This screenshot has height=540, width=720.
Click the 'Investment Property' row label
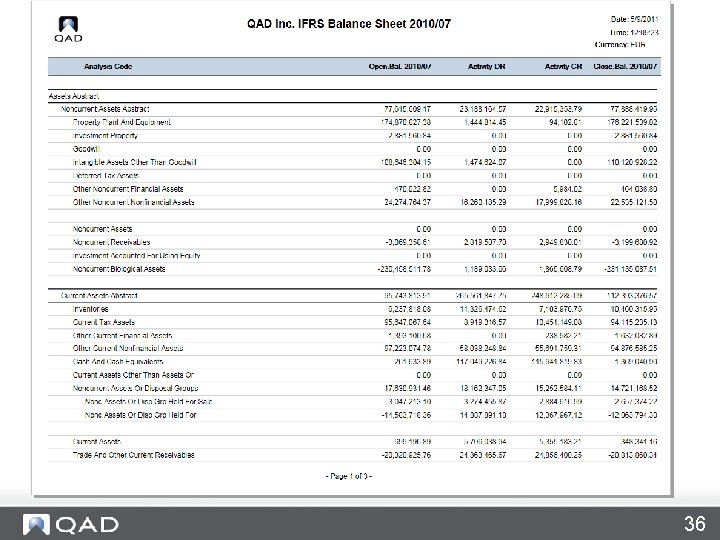pos(105,136)
